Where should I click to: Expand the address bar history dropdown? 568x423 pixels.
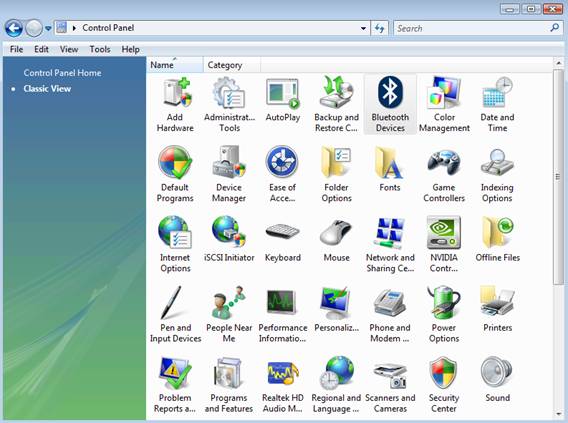click(x=363, y=28)
